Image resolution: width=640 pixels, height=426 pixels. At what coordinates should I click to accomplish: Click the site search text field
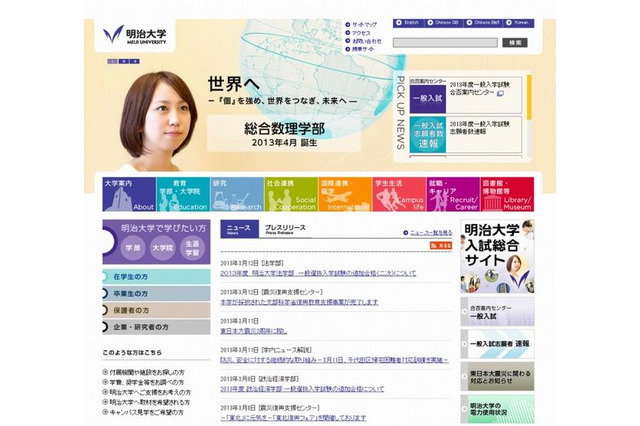tap(445, 42)
